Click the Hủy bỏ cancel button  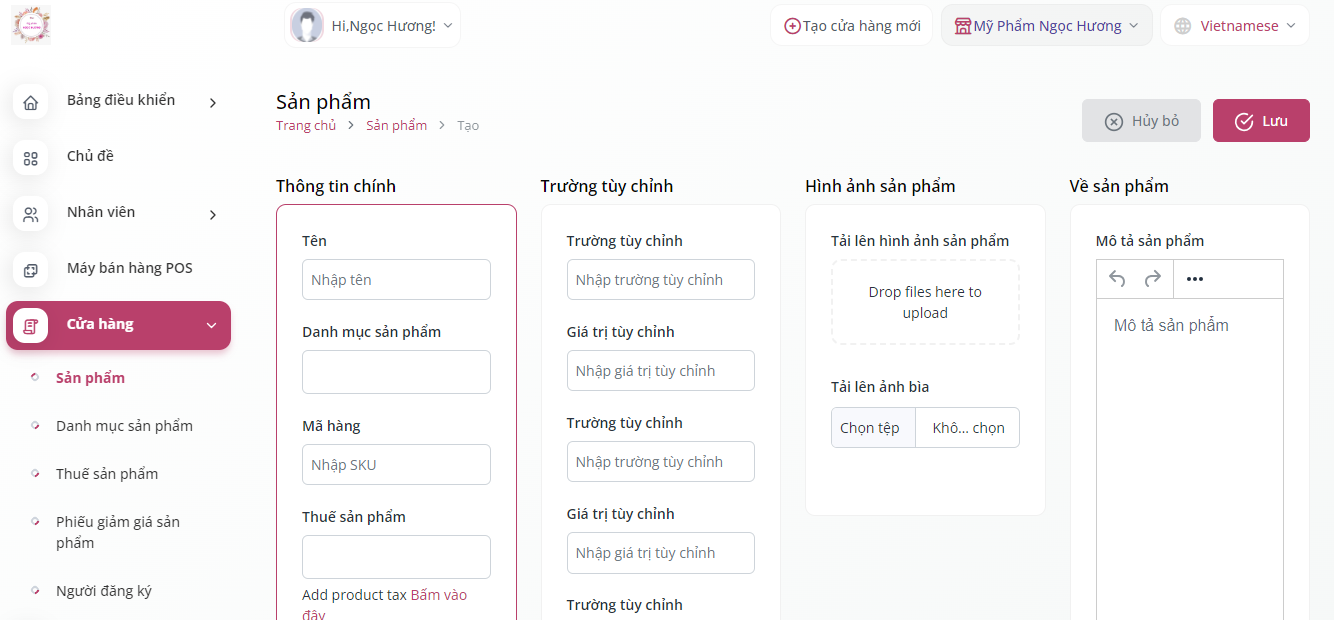1141,121
